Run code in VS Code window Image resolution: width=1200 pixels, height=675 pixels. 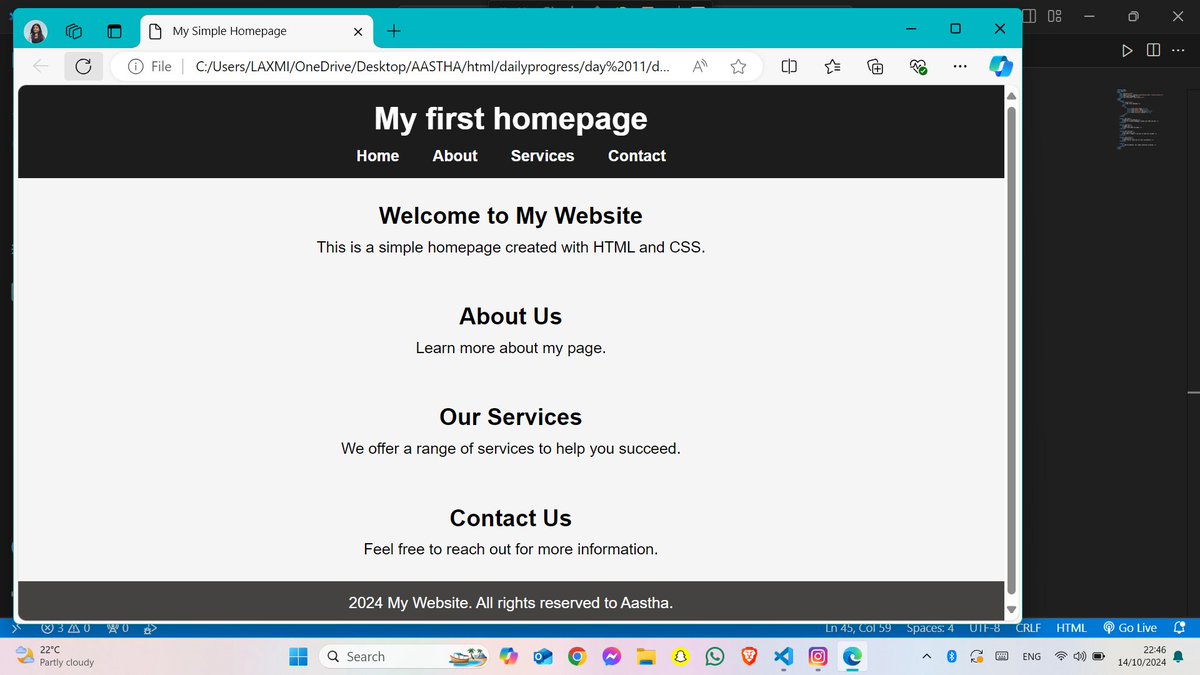(1127, 50)
